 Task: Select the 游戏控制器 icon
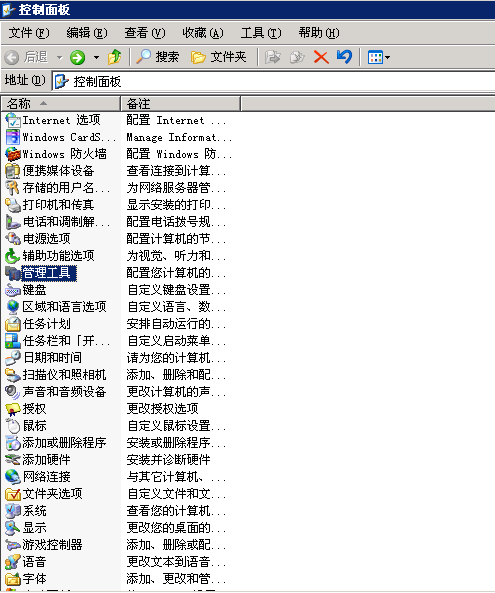12,545
